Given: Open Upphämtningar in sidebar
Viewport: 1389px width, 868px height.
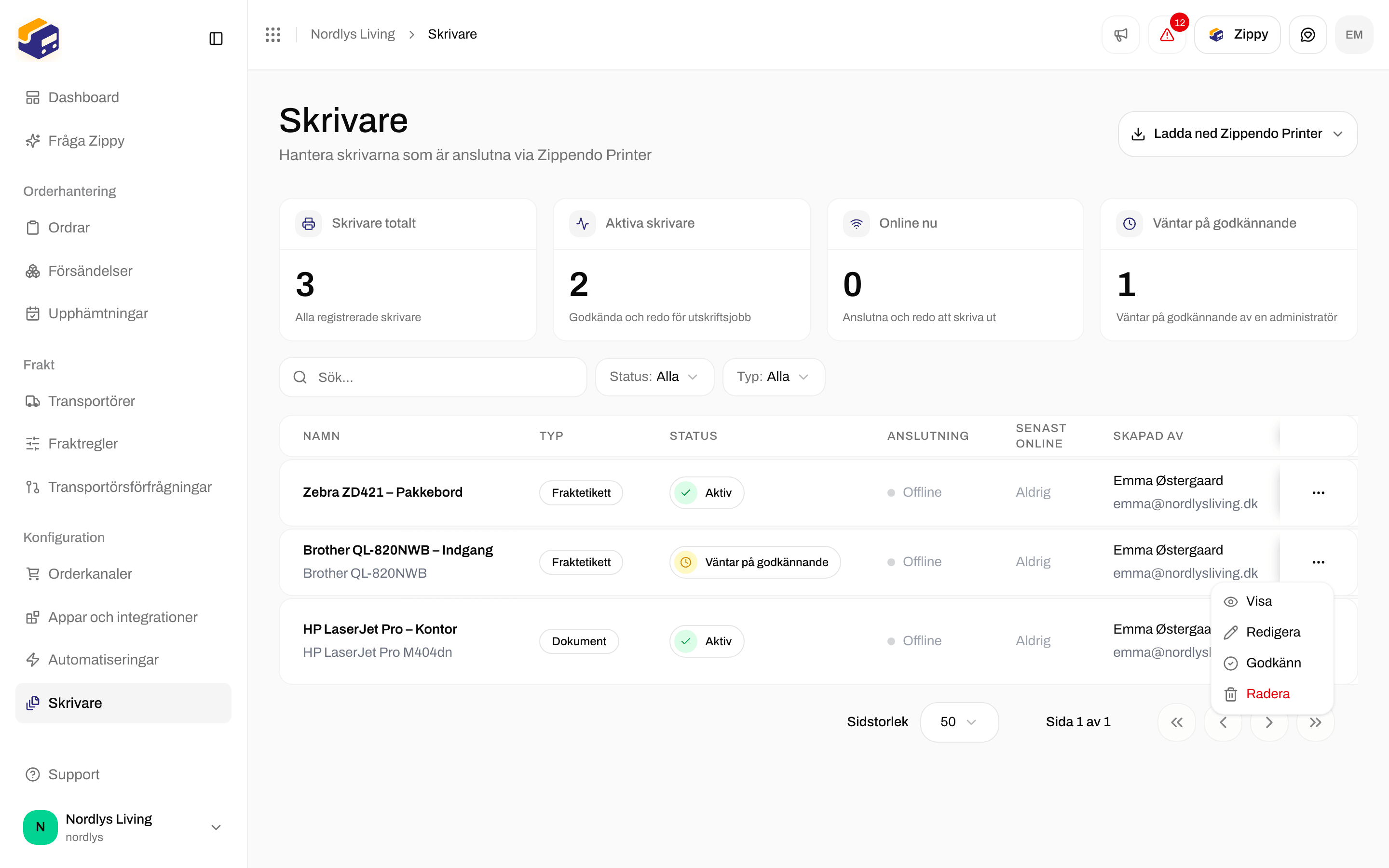Looking at the screenshot, I should [x=123, y=313].
